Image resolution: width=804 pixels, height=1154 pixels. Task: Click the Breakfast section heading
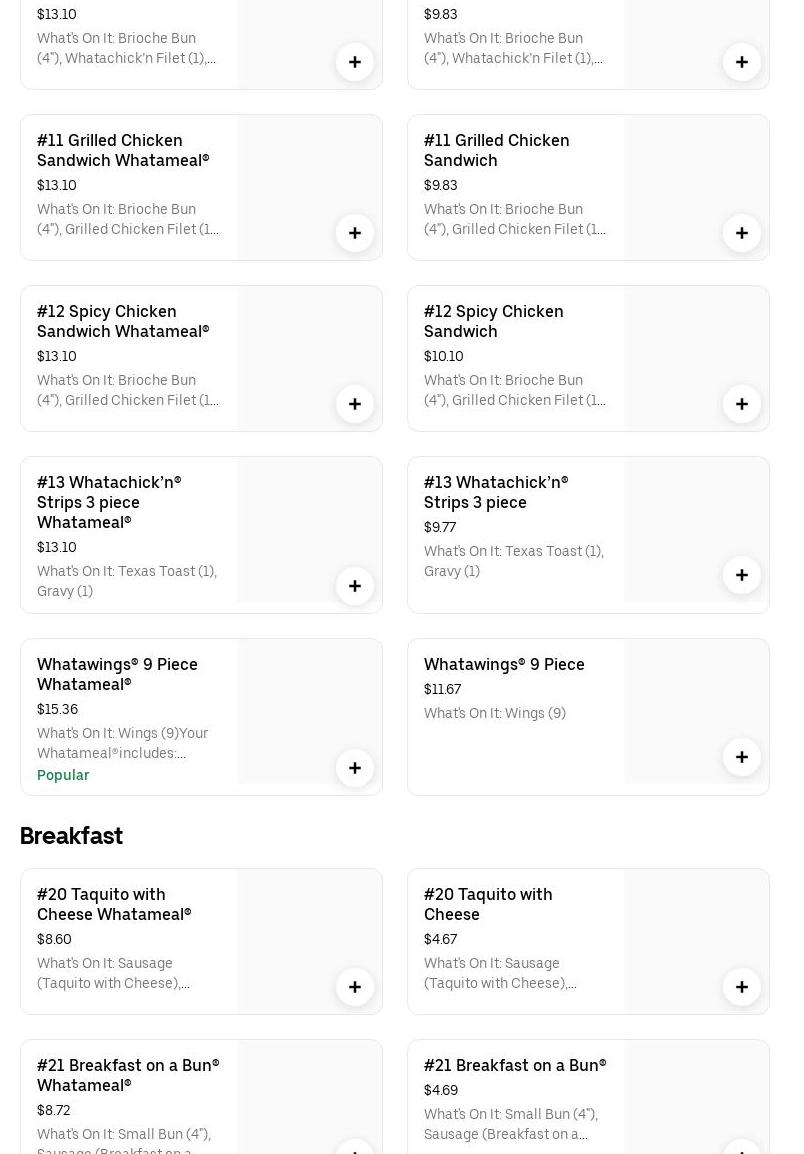pos(71,836)
